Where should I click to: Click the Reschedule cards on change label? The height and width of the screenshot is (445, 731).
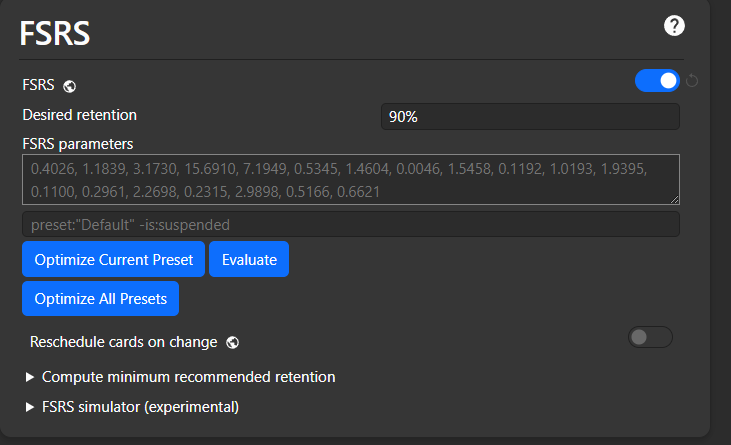pos(124,342)
